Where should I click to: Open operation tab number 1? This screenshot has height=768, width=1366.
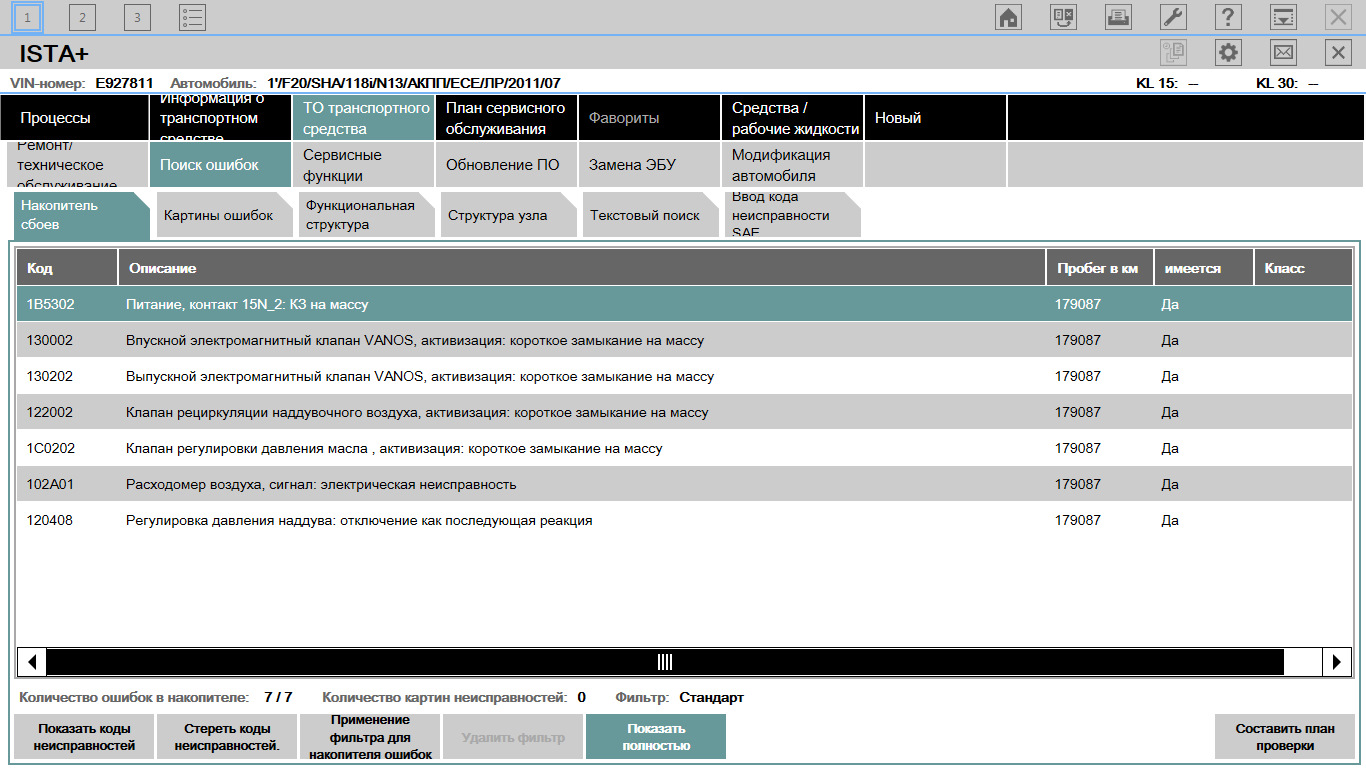(28, 17)
